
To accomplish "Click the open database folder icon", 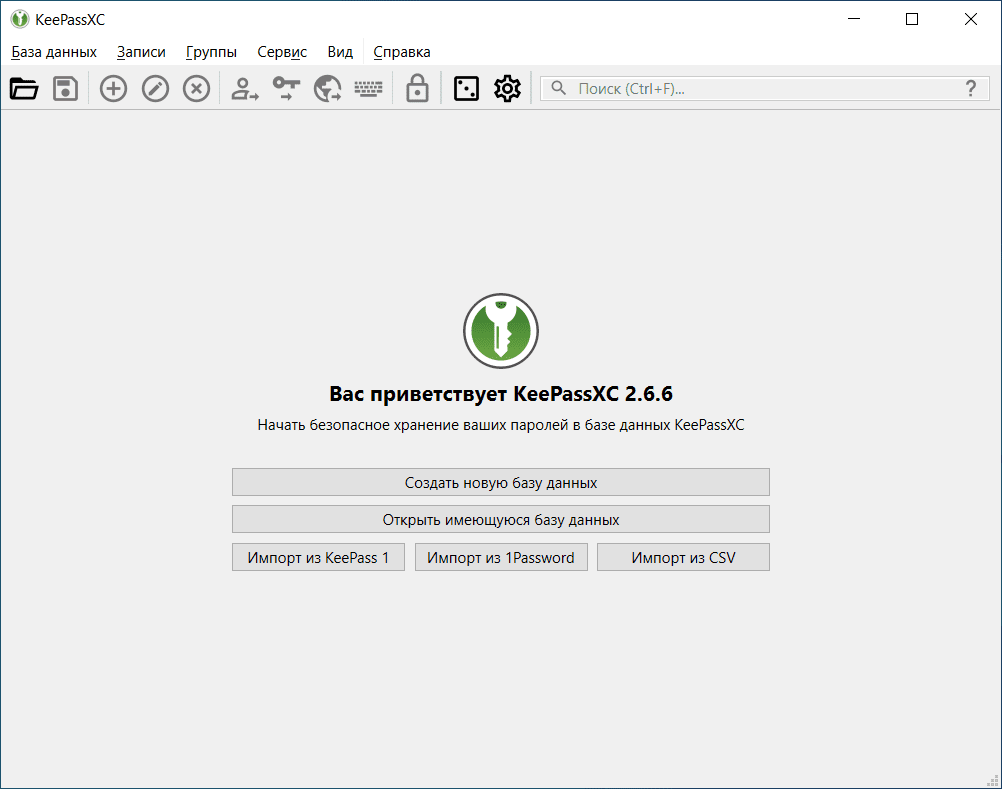I will pos(24,89).
